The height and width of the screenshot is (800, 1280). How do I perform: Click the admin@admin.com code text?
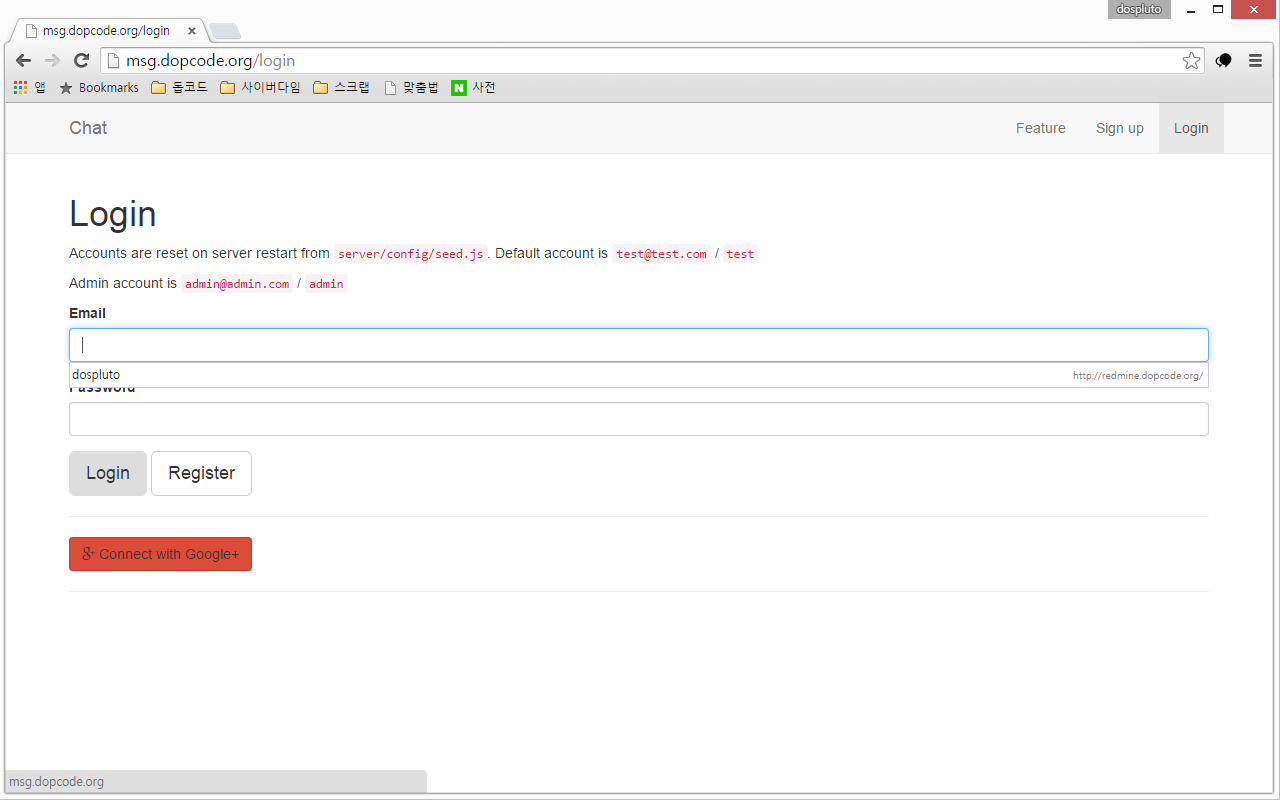tap(237, 284)
